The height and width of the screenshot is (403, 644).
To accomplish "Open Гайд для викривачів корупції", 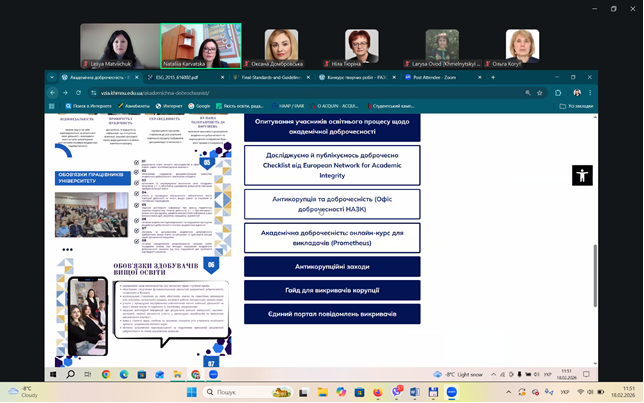I will click(331, 290).
